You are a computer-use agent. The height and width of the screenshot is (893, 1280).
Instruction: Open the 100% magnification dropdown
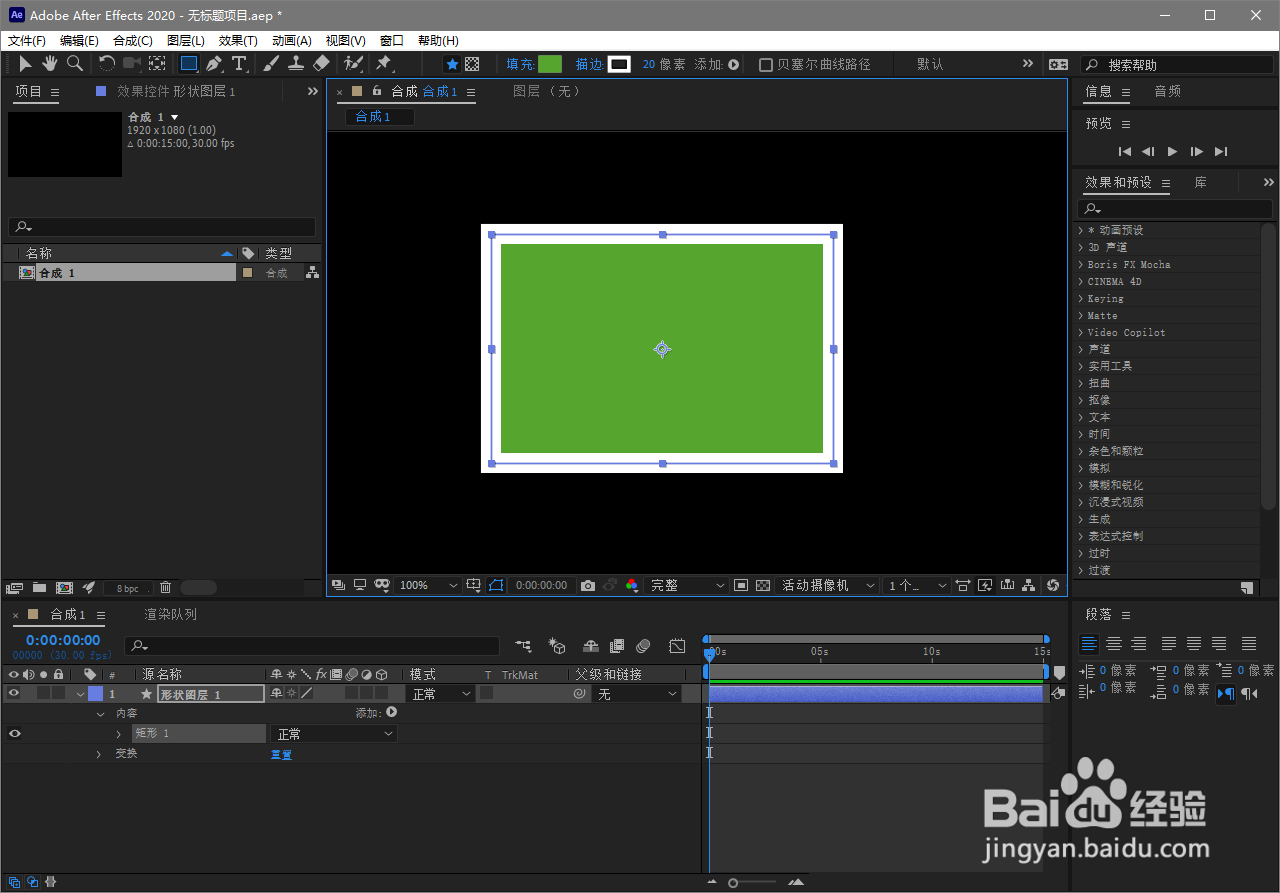coord(429,585)
